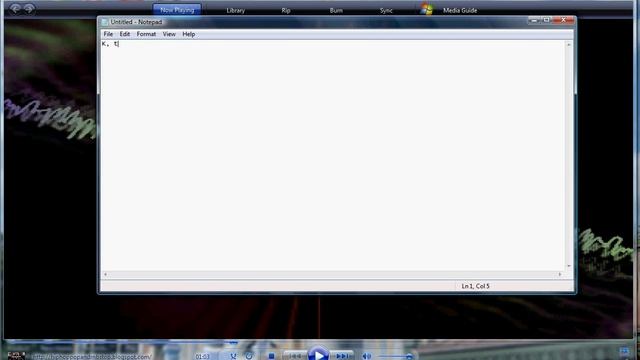
Task: Go back in Media Player
Action: click(x=15, y=8)
